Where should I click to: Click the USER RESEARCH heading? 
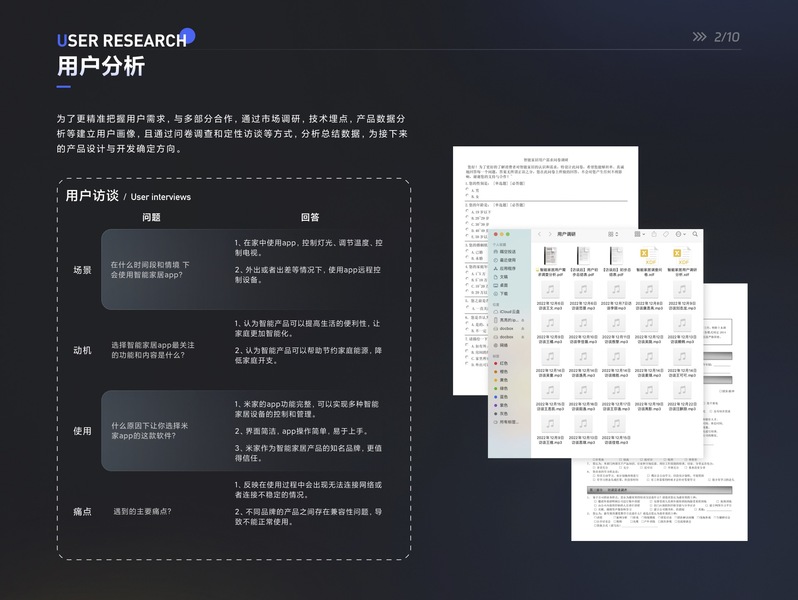pyautogui.click(x=122, y=40)
